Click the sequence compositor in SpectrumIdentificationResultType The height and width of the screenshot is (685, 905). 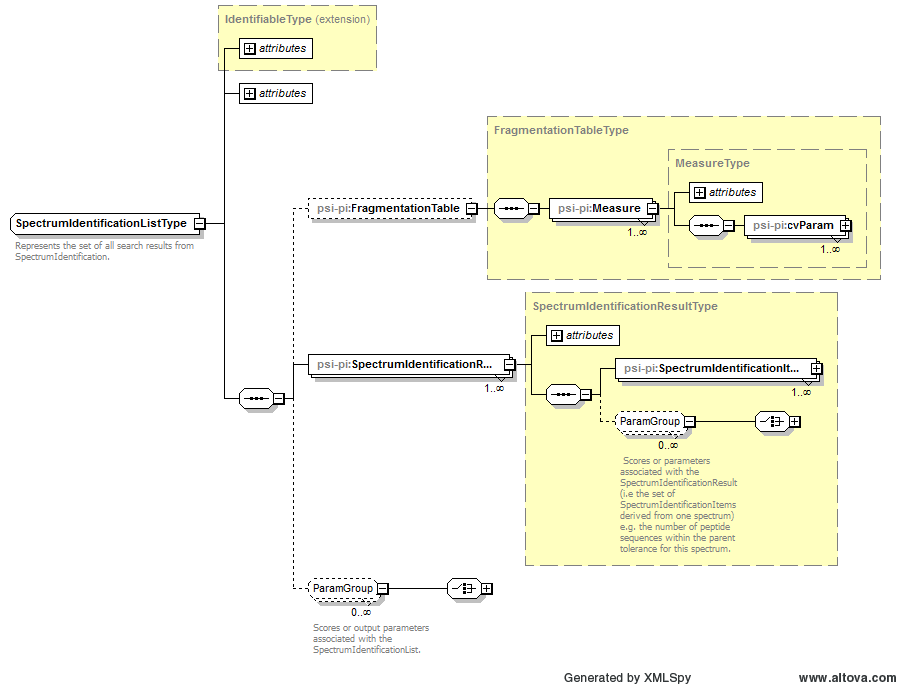563,395
